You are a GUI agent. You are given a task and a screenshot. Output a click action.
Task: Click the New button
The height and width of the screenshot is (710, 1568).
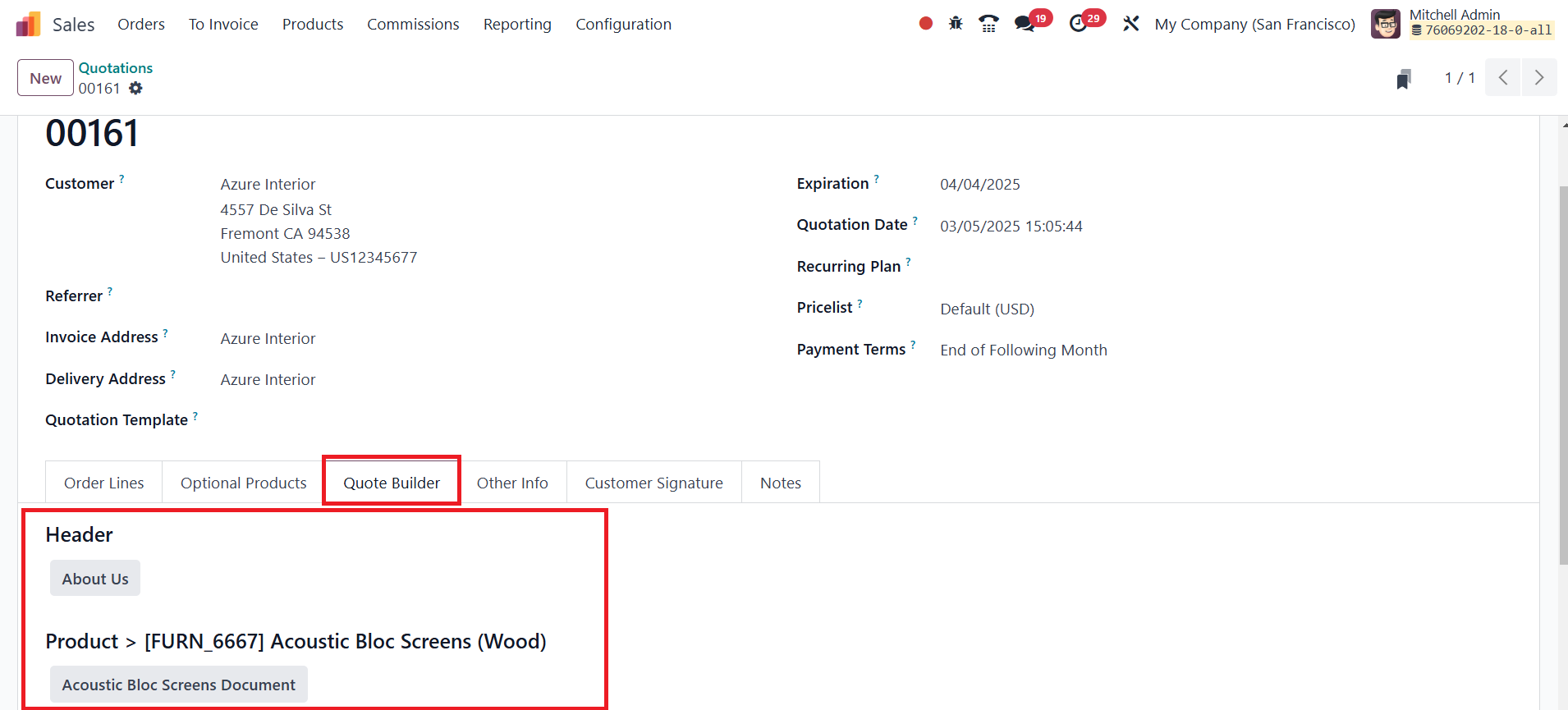[46, 78]
